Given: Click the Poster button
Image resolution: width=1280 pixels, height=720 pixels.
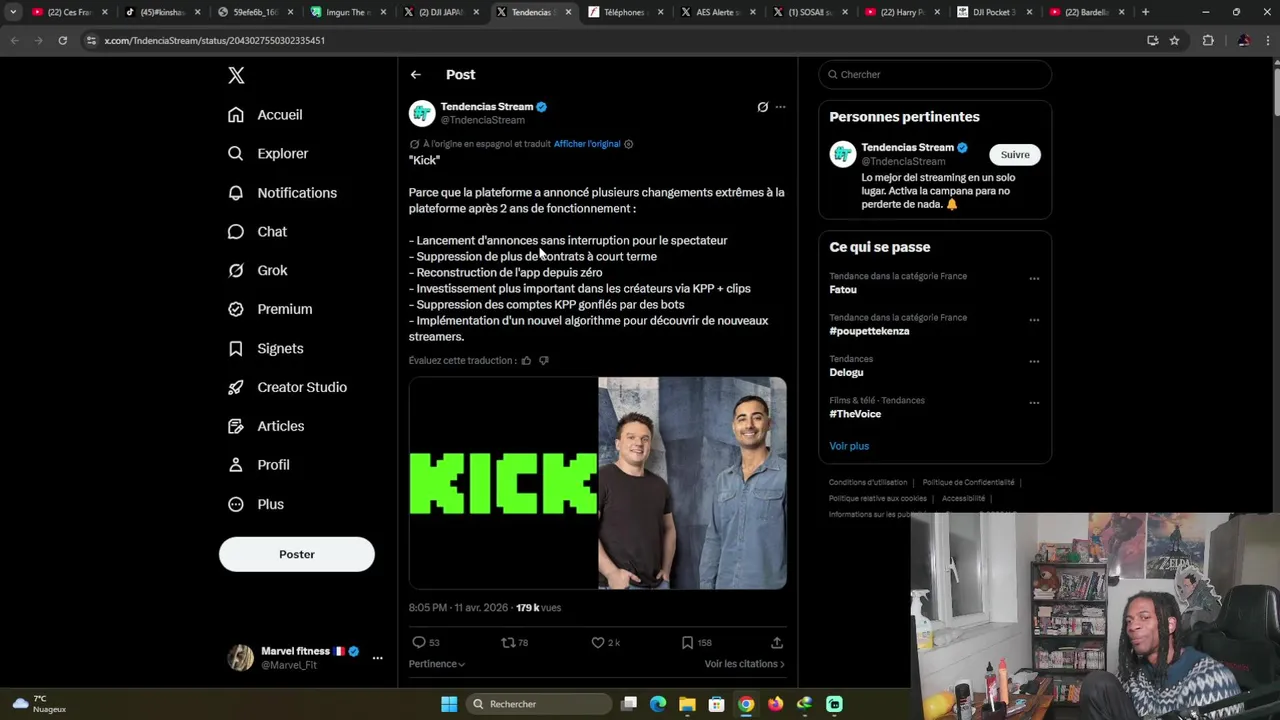Looking at the screenshot, I should (x=297, y=554).
